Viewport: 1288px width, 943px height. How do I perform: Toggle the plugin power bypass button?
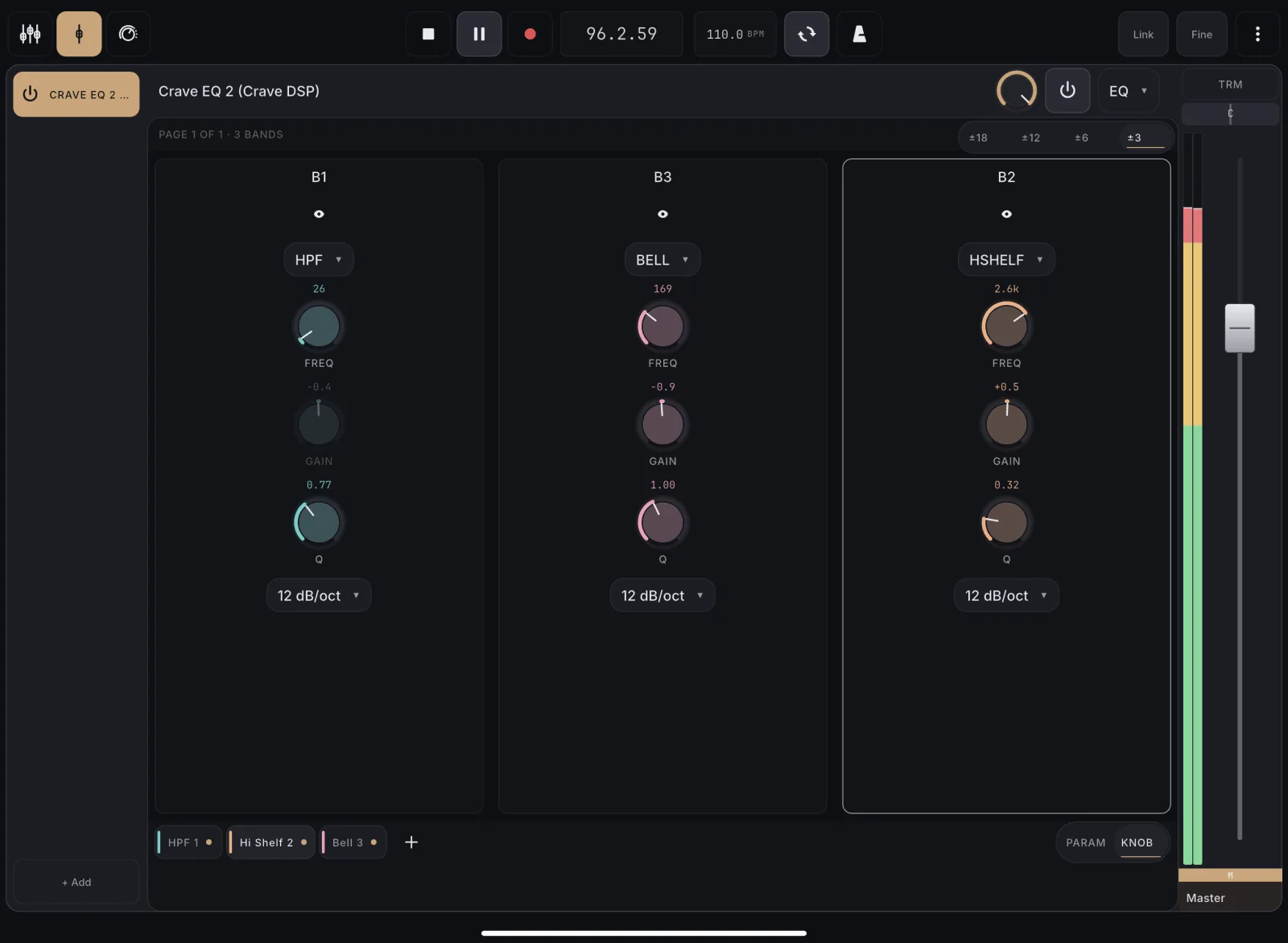[1067, 90]
